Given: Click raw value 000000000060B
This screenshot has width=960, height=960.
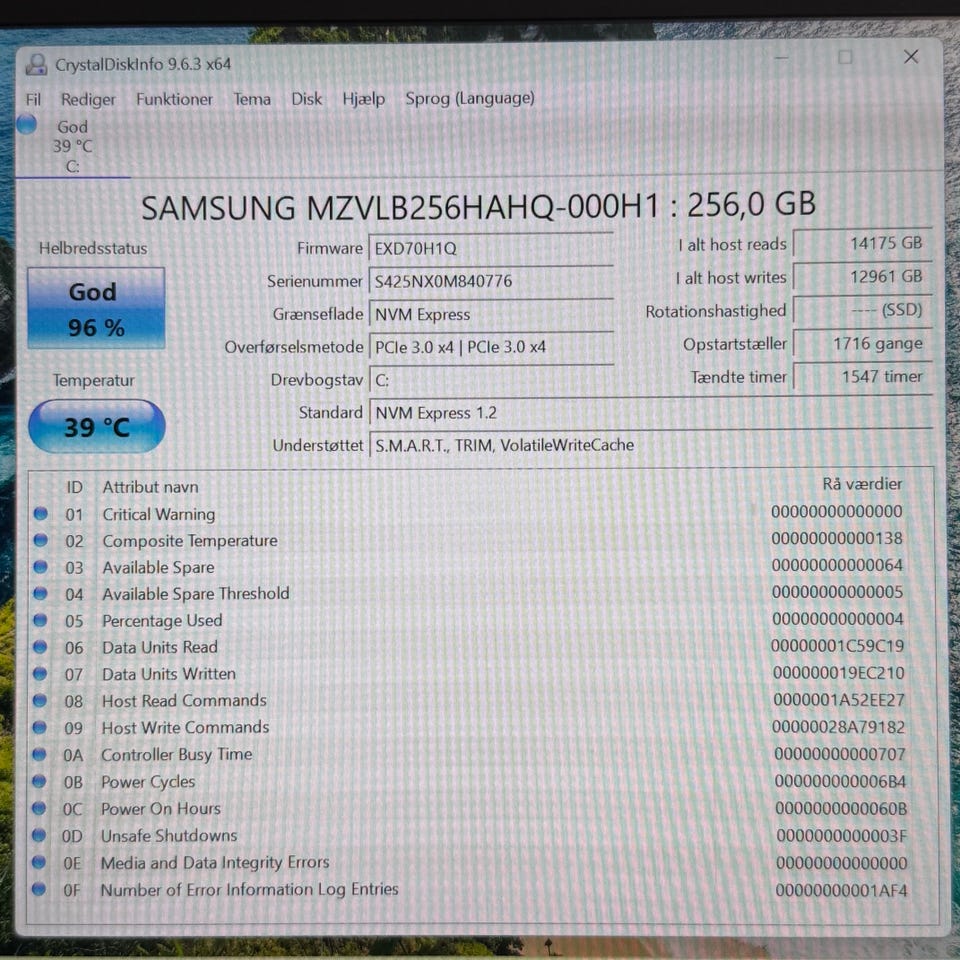Looking at the screenshot, I should click(841, 809).
